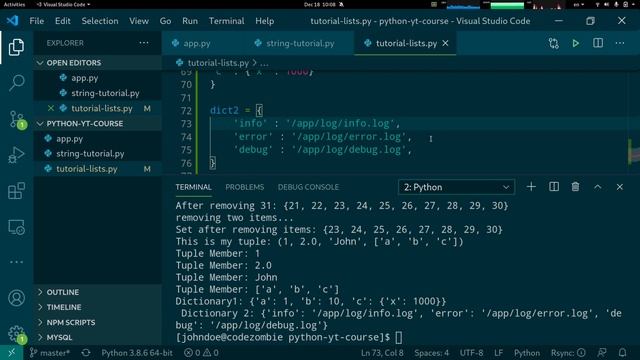
Task: Open the Manage settings gear
Action: point(16,334)
